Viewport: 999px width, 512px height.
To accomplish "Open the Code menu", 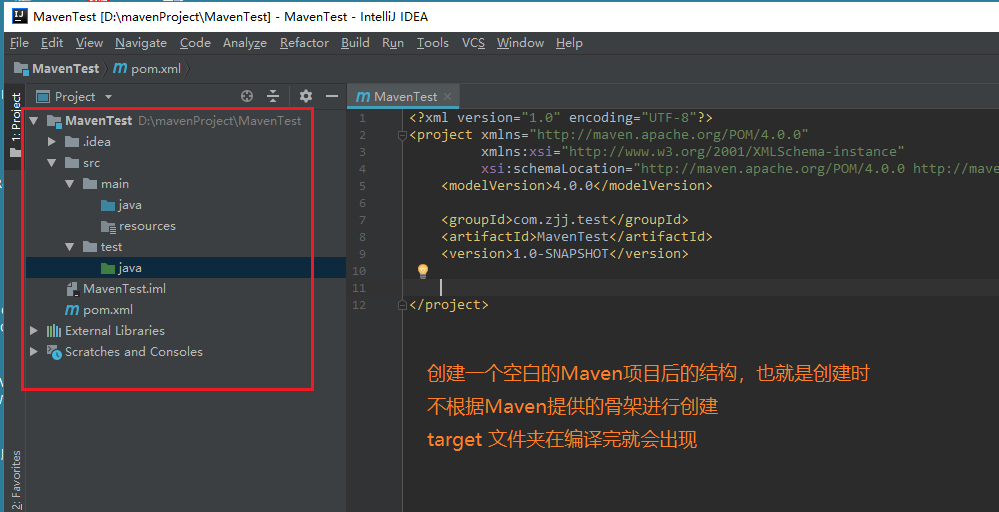I will pyautogui.click(x=195, y=43).
